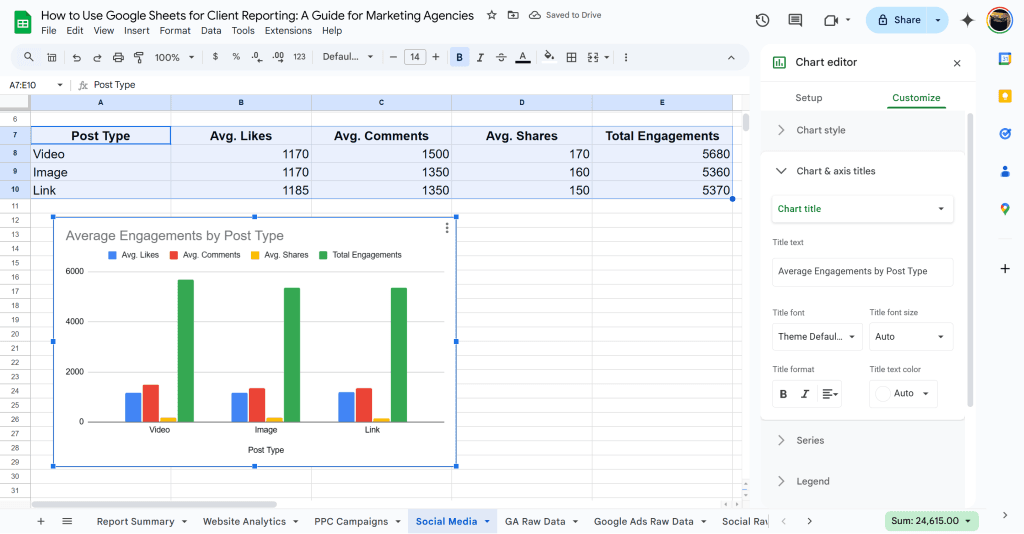Viewport: 1024px width, 534px height.
Task: Undo the last action
Action: (76, 57)
